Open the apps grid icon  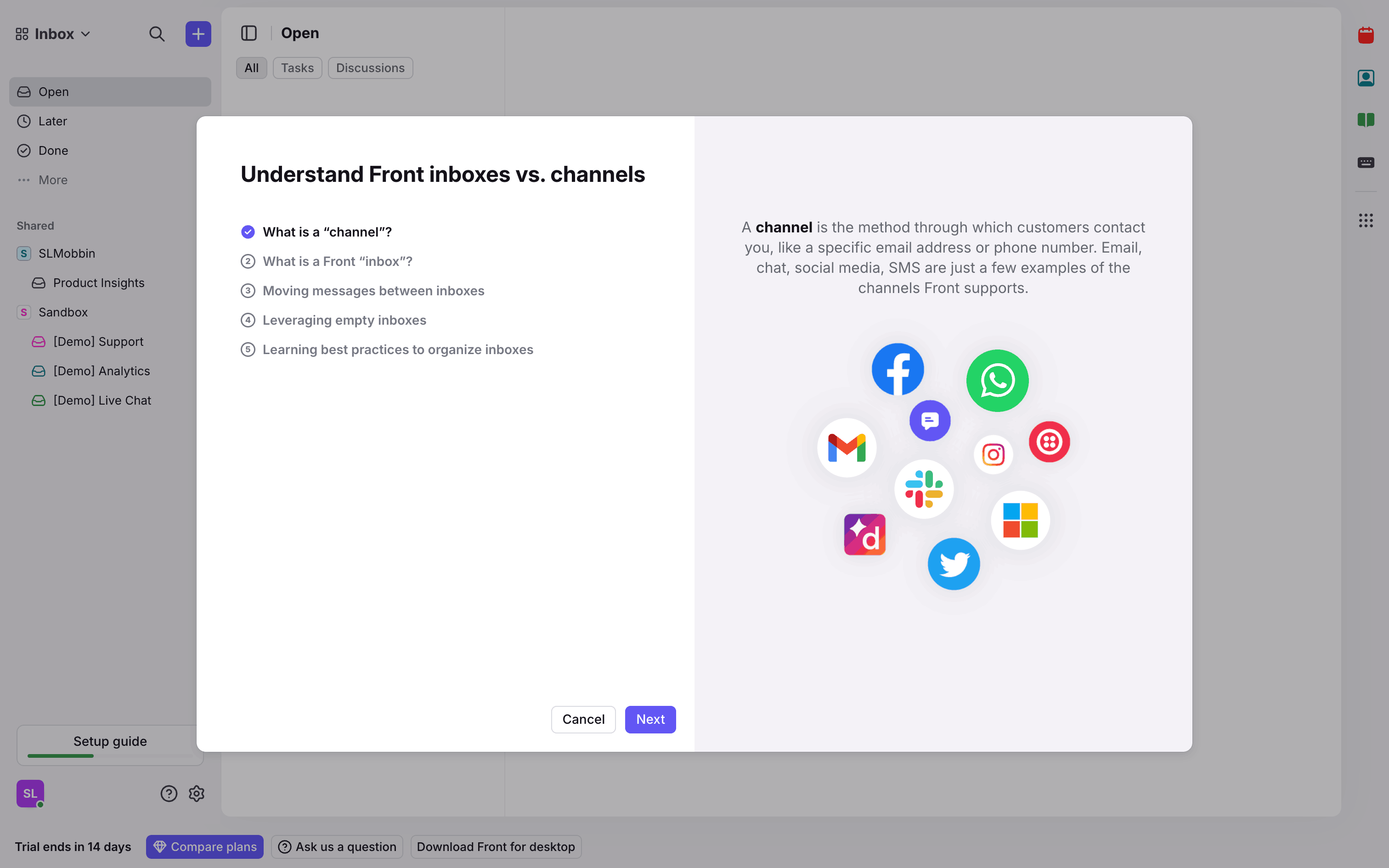coord(1366,220)
